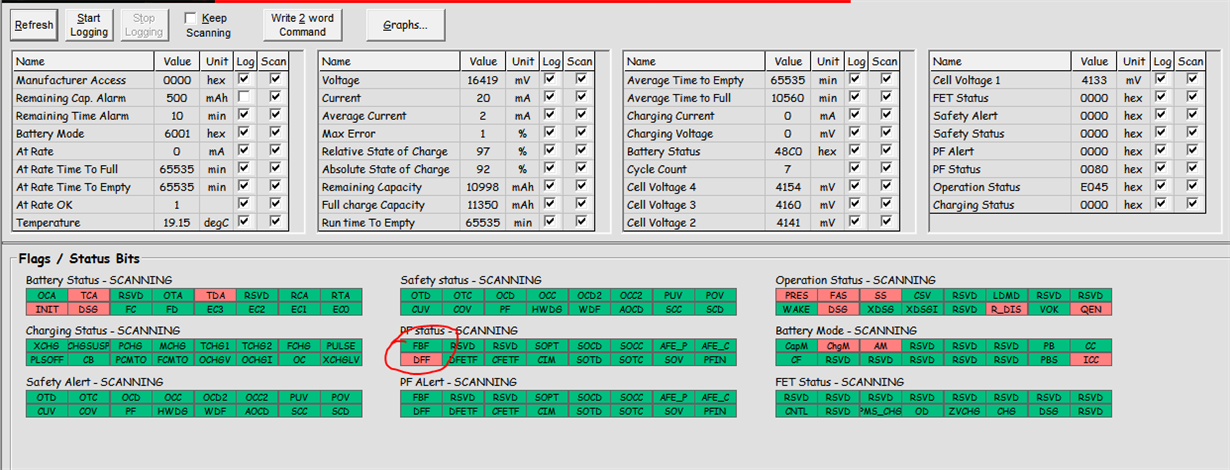The width and height of the screenshot is (1230, 470).
Task: Click the VOK flag in Operation Status bits
Action: click(x=1048, y=308)
